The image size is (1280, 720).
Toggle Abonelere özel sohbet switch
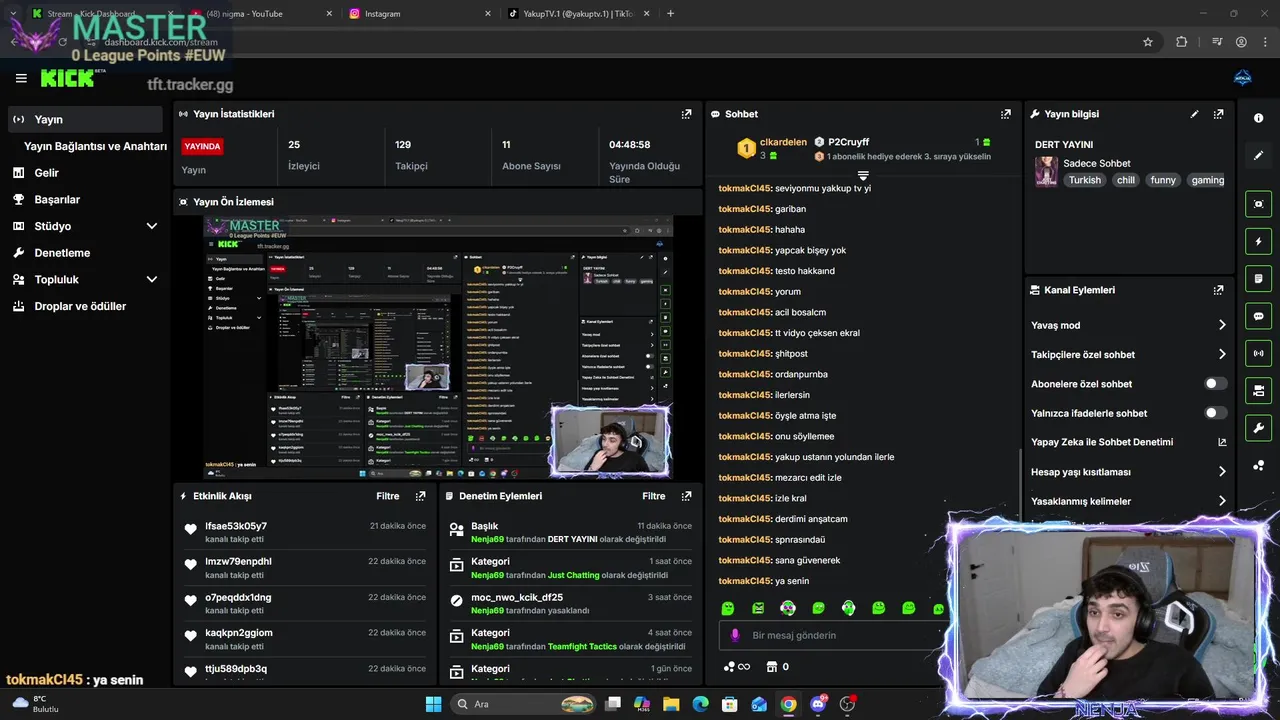(1215, 384)
